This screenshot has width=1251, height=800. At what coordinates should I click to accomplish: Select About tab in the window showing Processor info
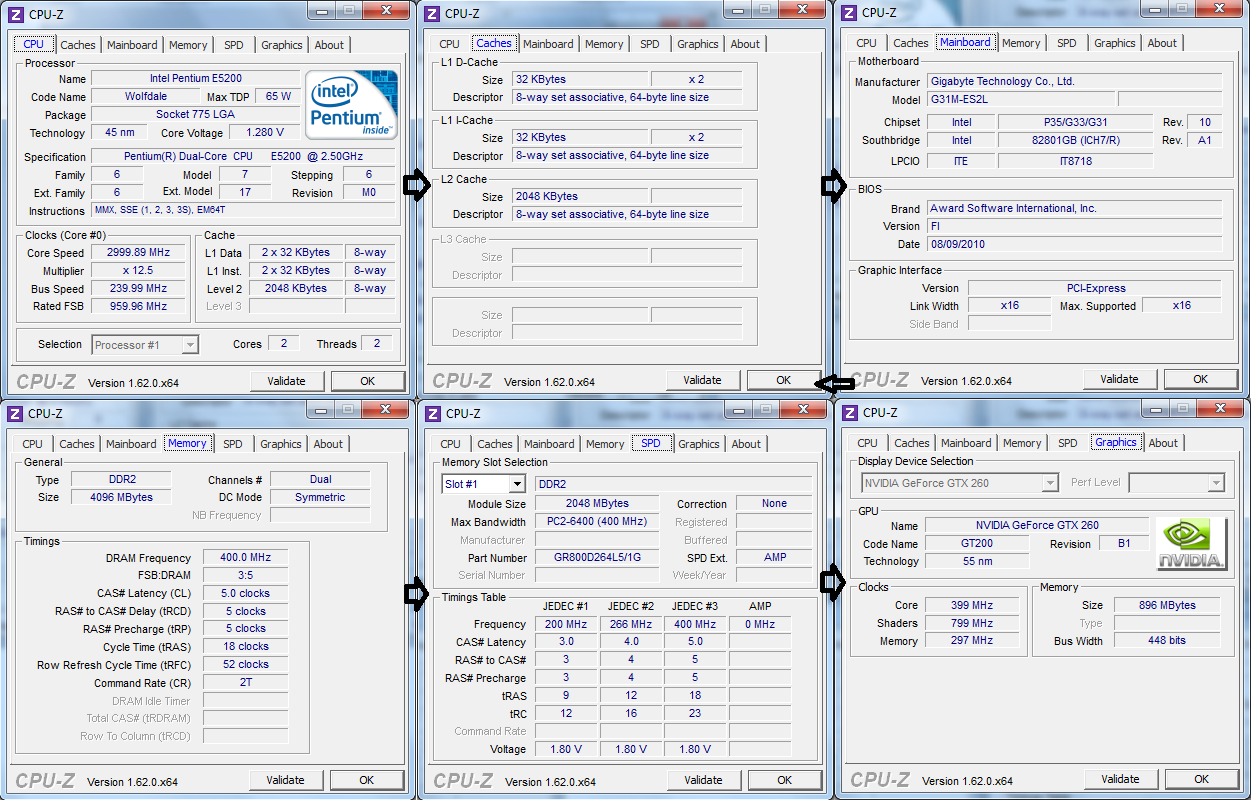tap(329, 45)
